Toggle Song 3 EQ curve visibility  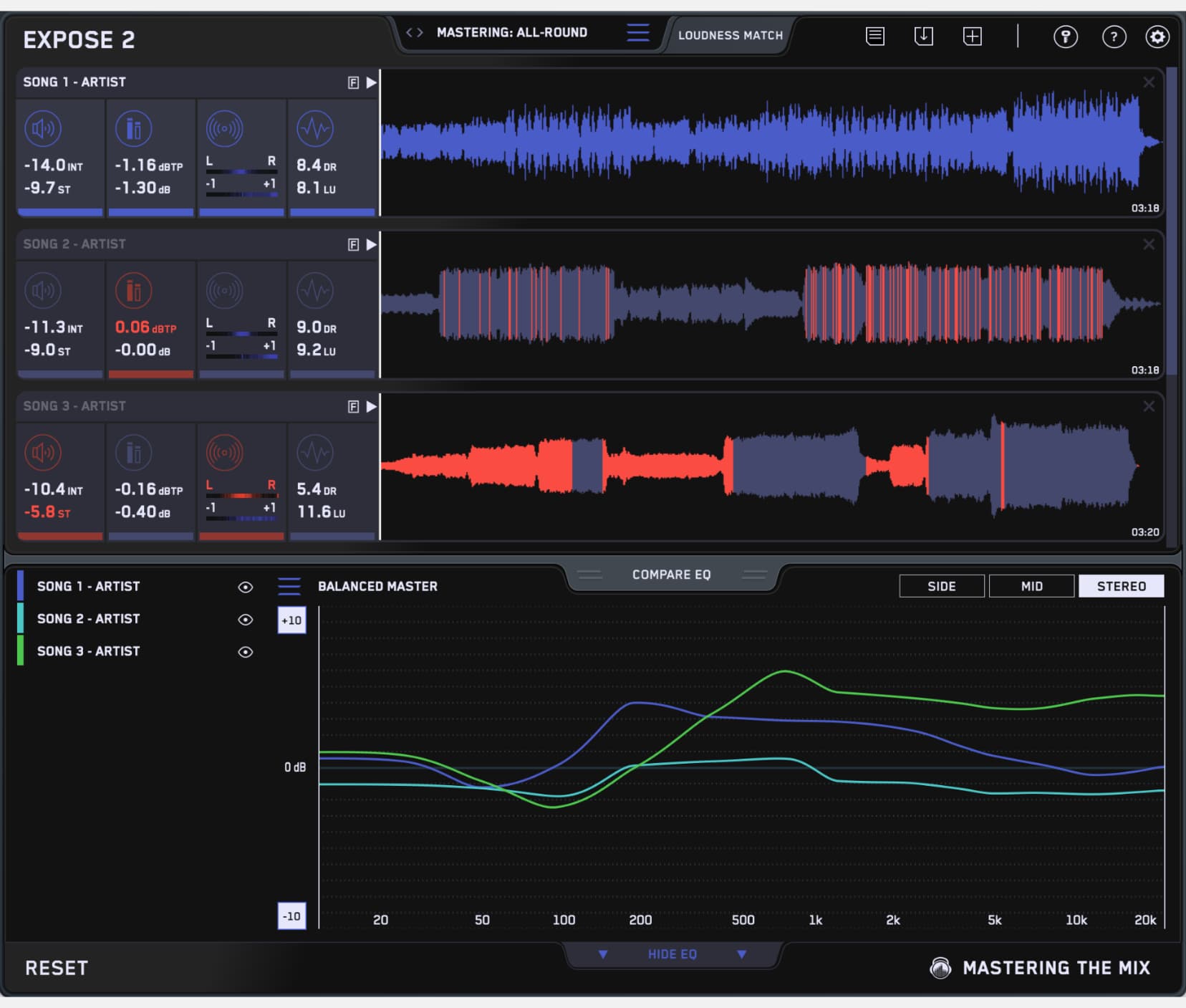(245, 652)
